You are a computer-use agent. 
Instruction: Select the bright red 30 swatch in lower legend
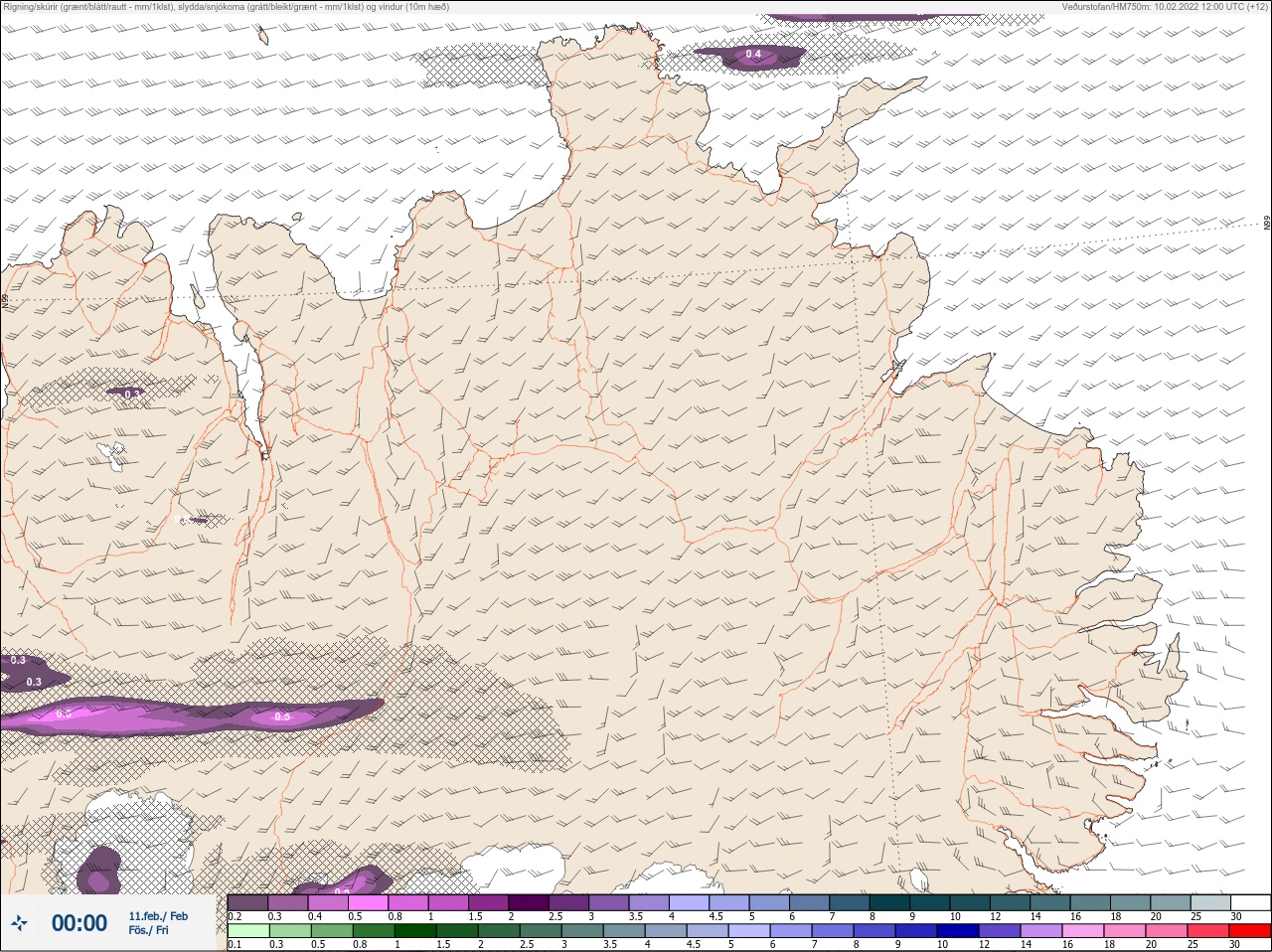click(1250, 931)
